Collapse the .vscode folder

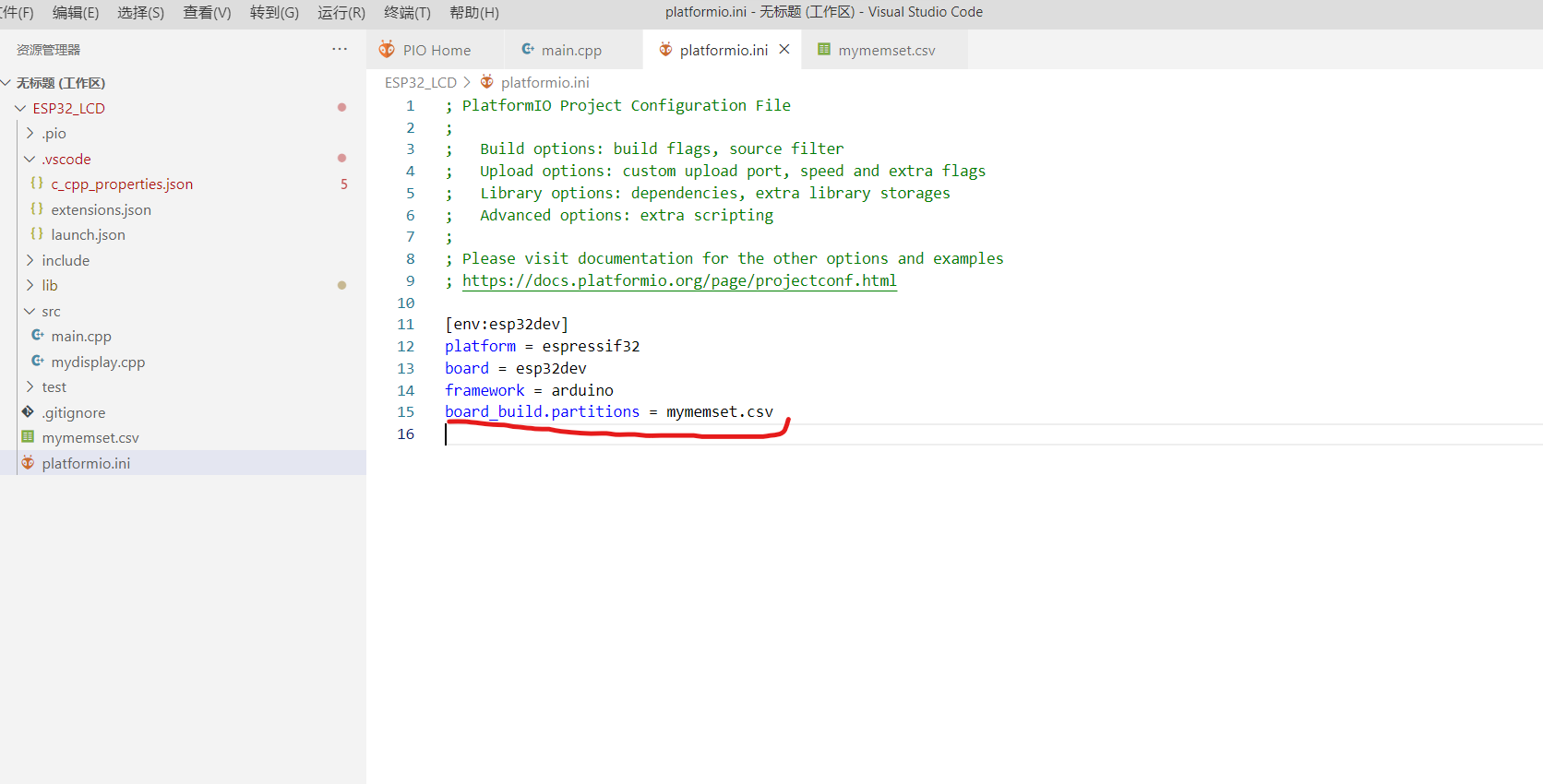tap(30, 159)
